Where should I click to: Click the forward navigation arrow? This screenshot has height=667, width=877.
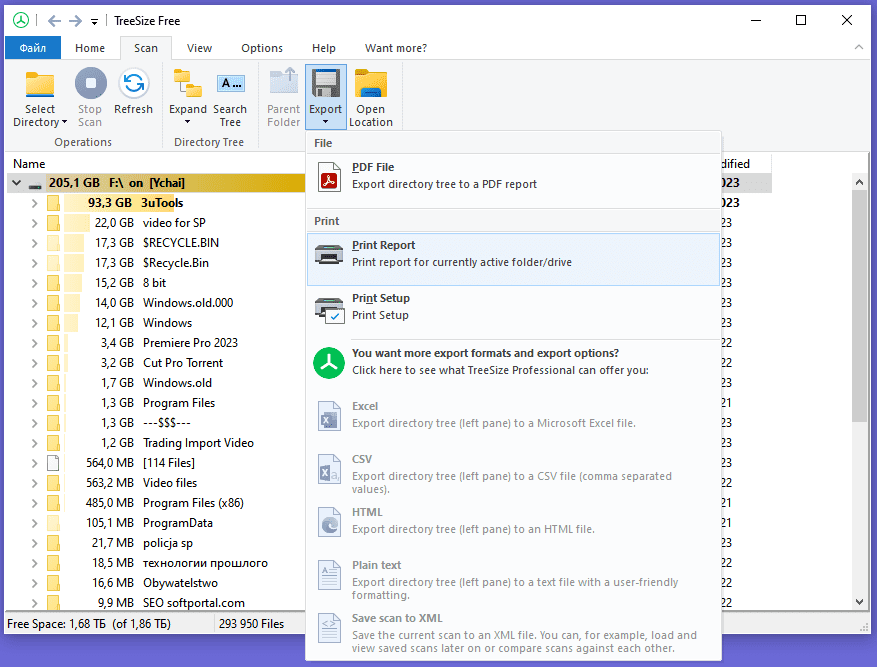point(76,21)
